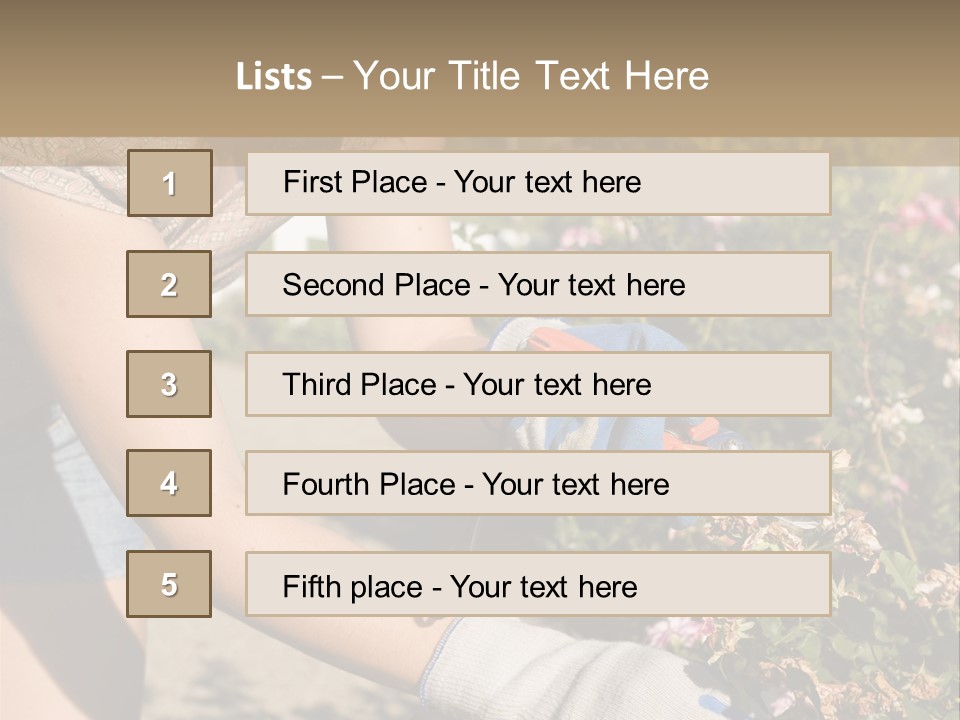Image resolution: width=960 pixels, height=720 pixels.
Task: Click the number 1 box
Action: [x=170, y=183]
